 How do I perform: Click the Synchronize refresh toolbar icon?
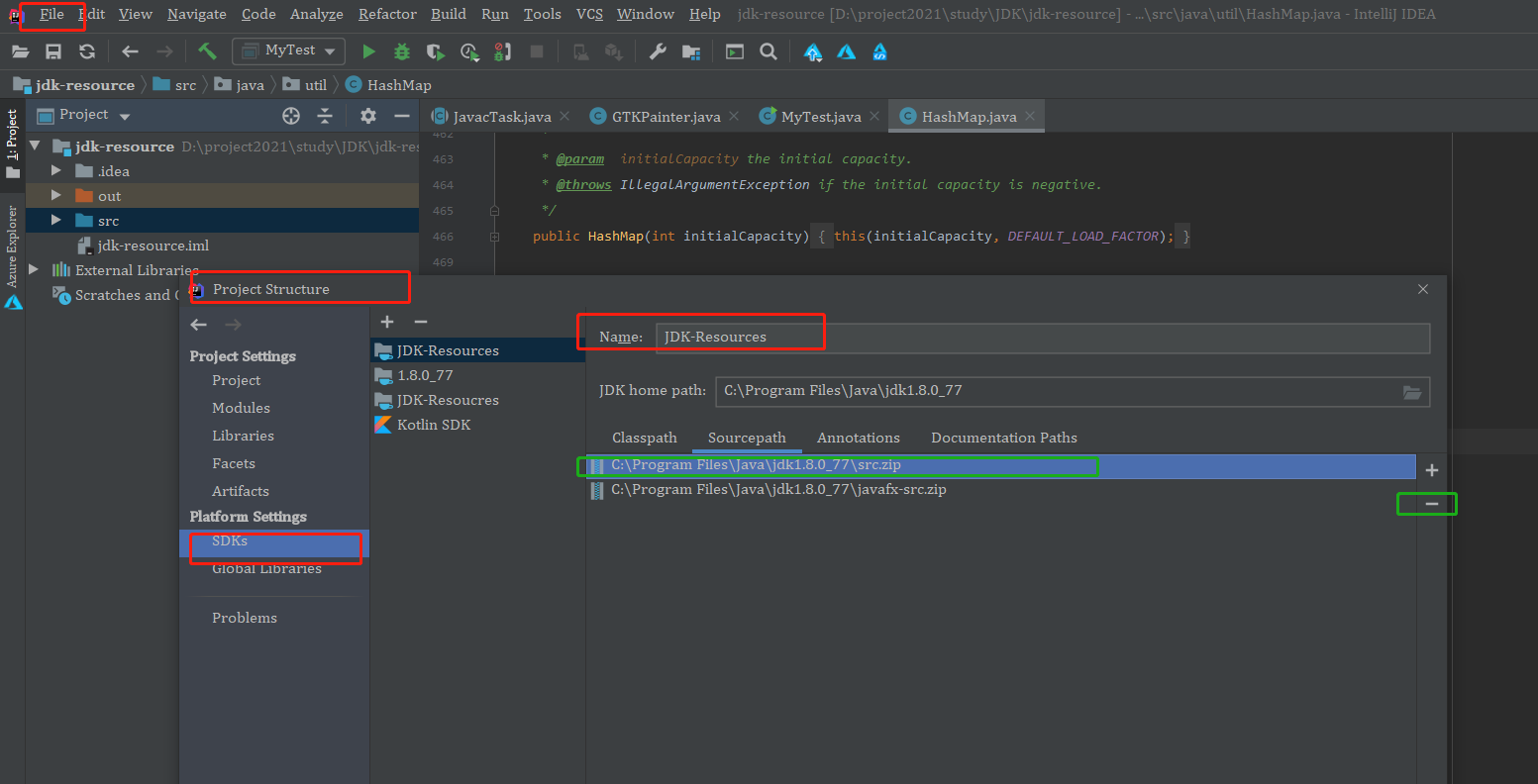tap(87, 51)
